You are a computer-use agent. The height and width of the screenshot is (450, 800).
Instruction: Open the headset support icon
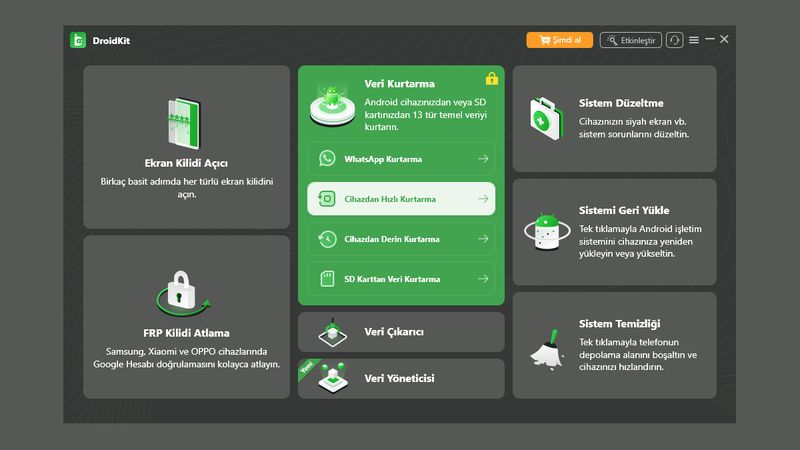coord(674,40)
